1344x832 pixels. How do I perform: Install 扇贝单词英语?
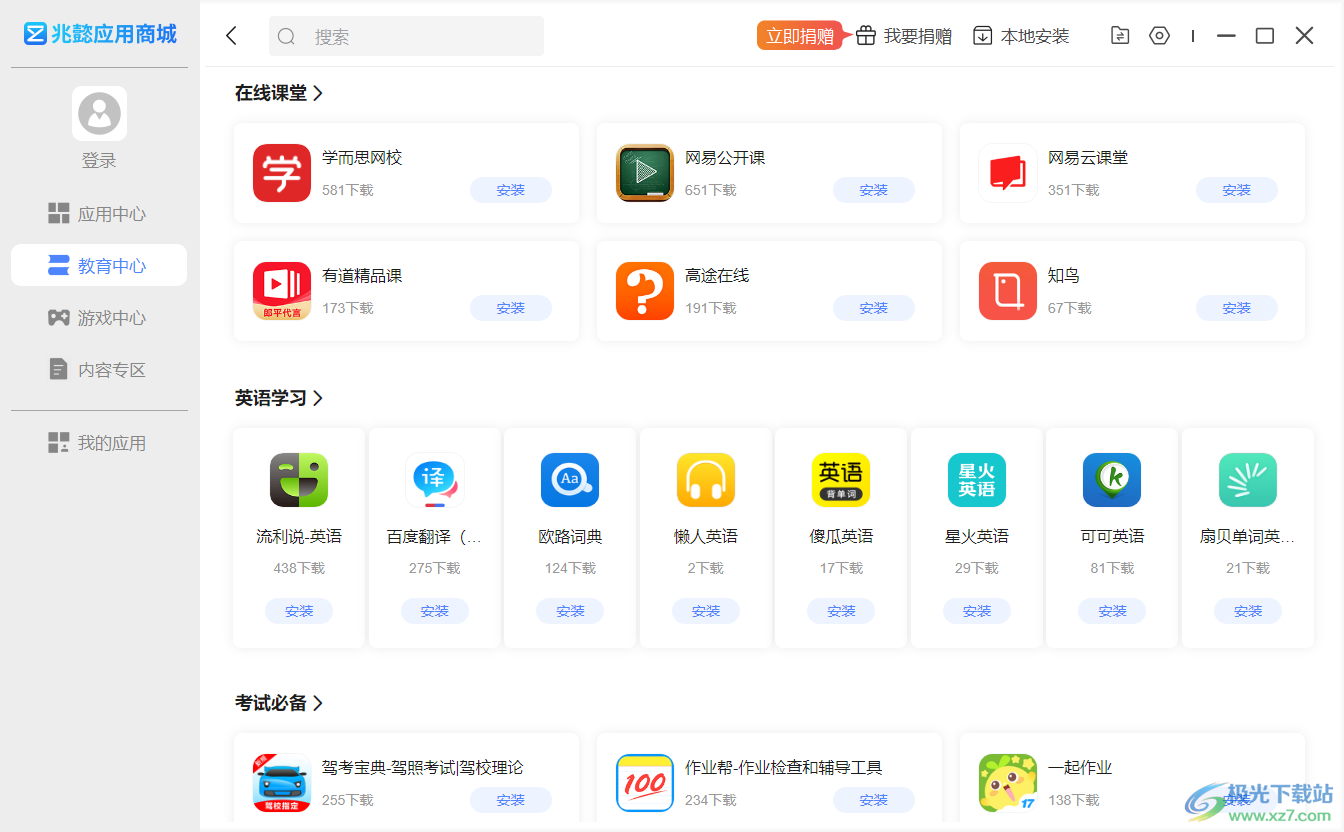pyautogui.click(x=1248, y=611)
